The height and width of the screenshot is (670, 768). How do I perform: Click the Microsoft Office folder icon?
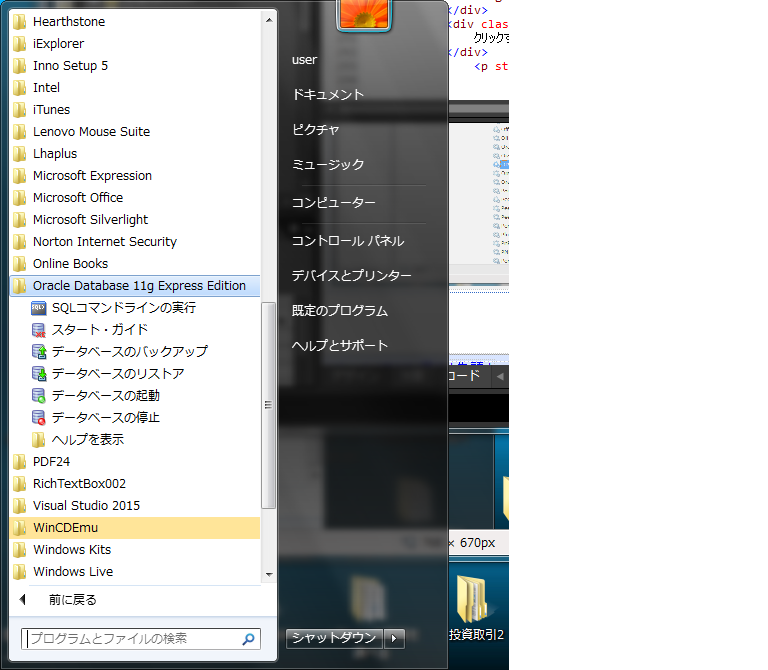tap(20, 198)
